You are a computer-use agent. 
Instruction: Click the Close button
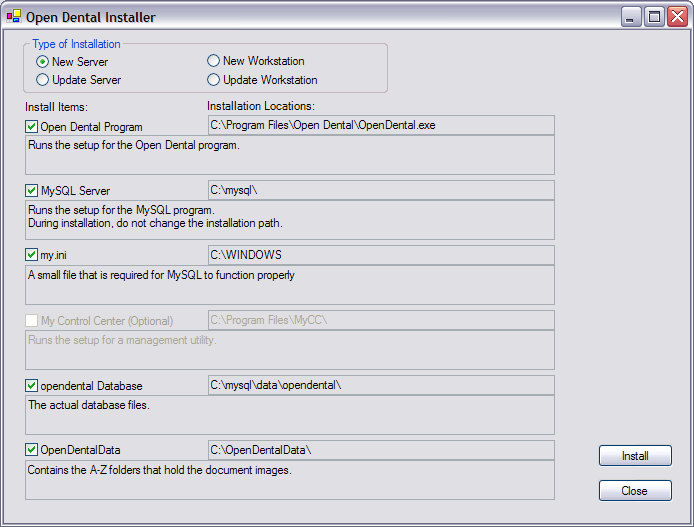[635, 491]
